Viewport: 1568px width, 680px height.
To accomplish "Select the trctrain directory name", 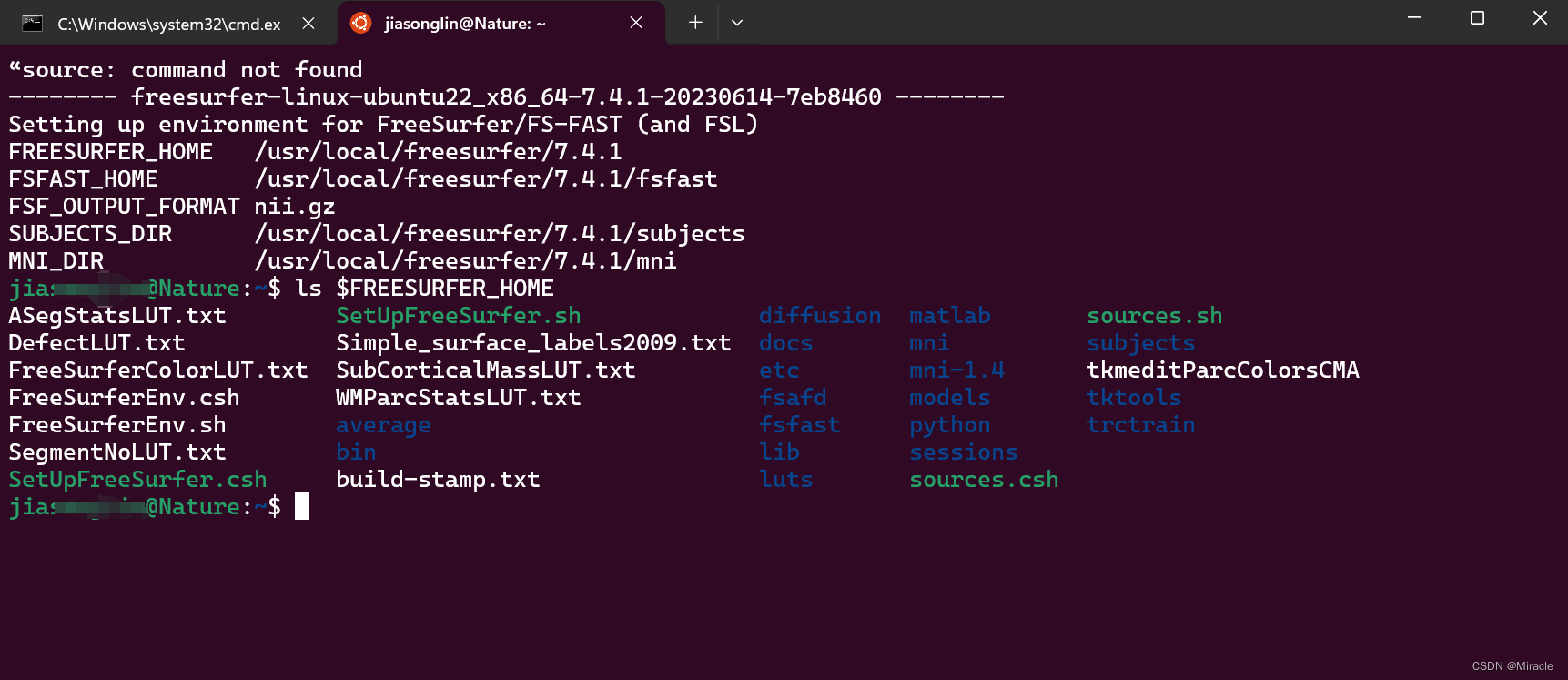I will (1141, 424).
